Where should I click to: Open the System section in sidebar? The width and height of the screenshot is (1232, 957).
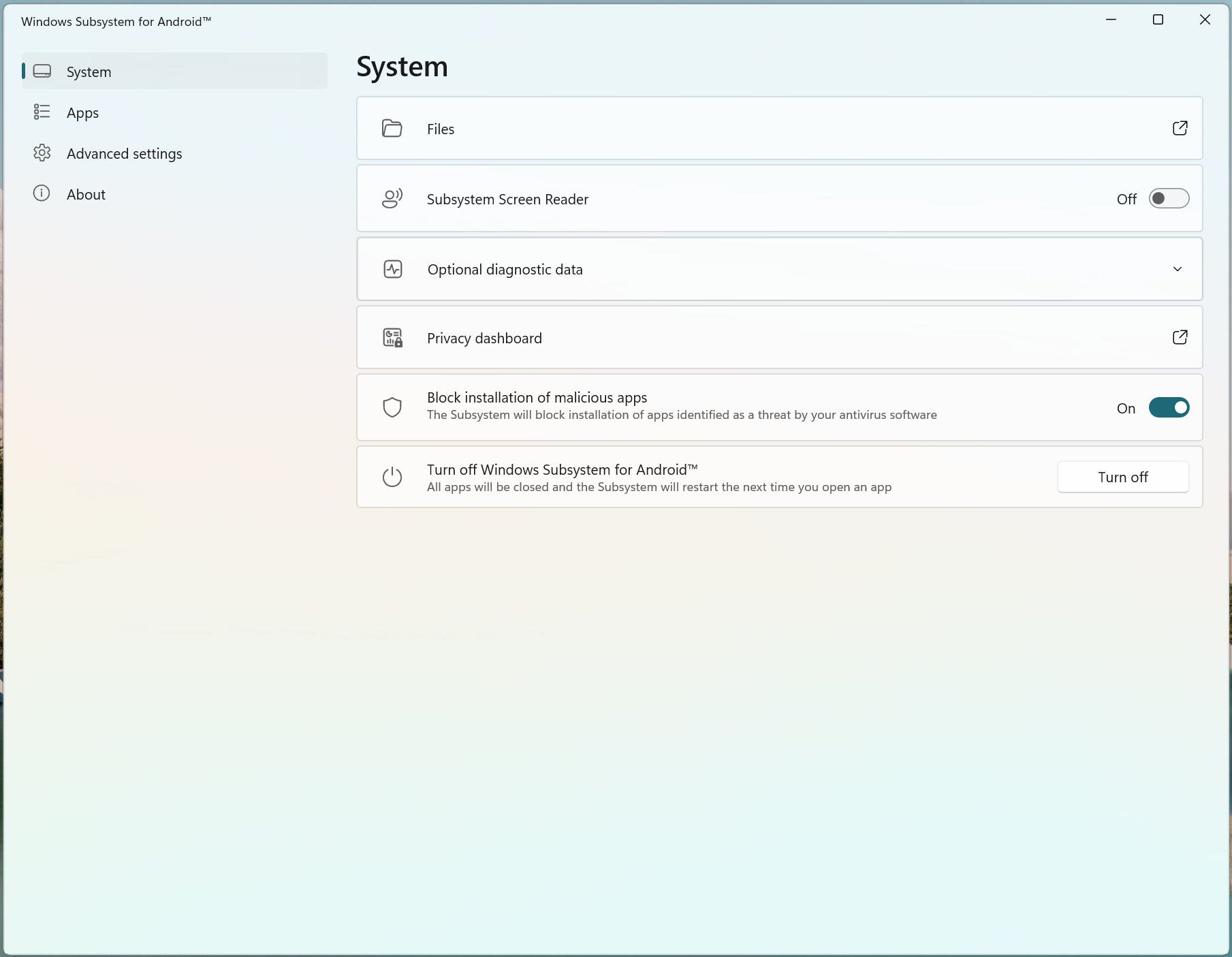174,72
